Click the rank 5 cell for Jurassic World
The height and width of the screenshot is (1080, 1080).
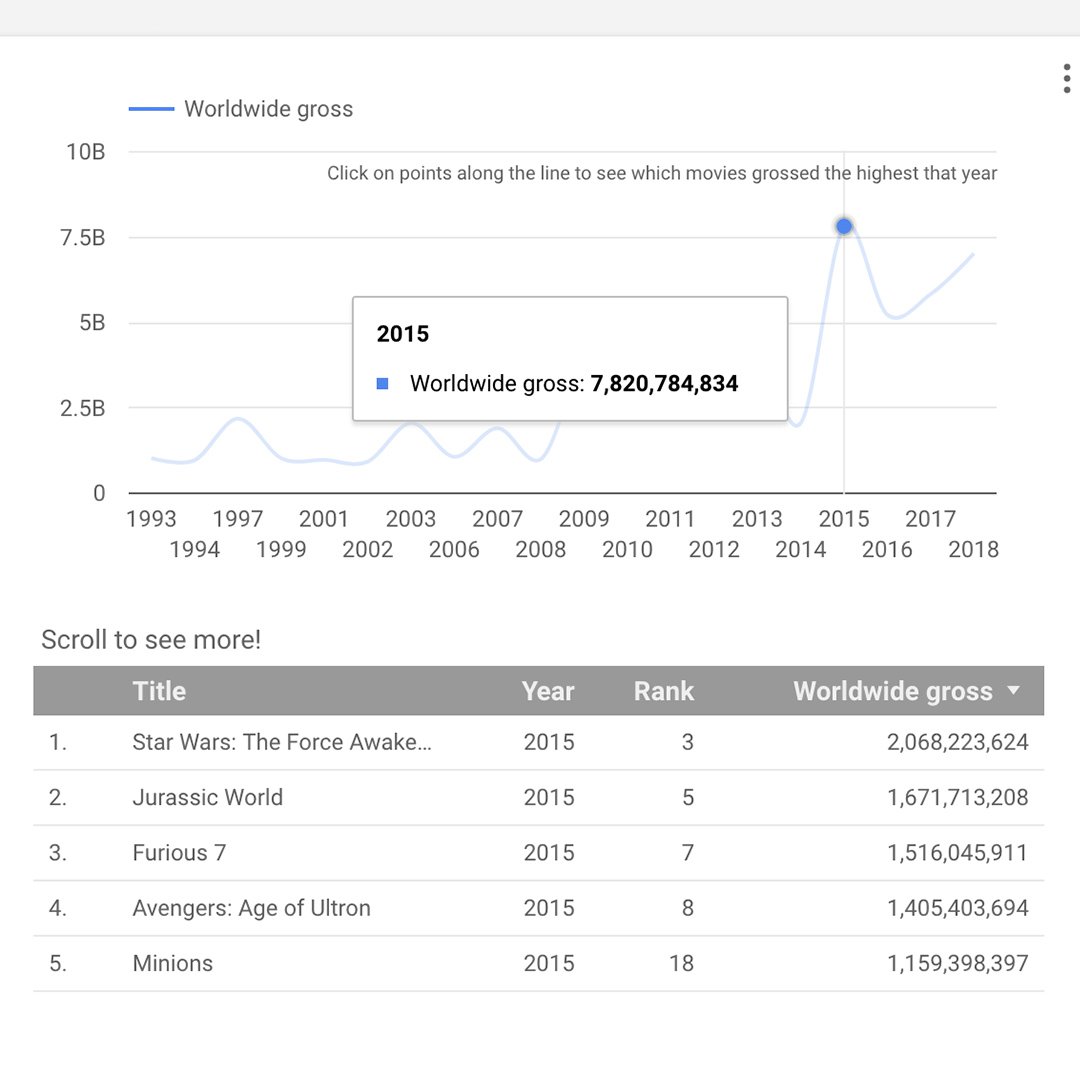tap(687, 797)
